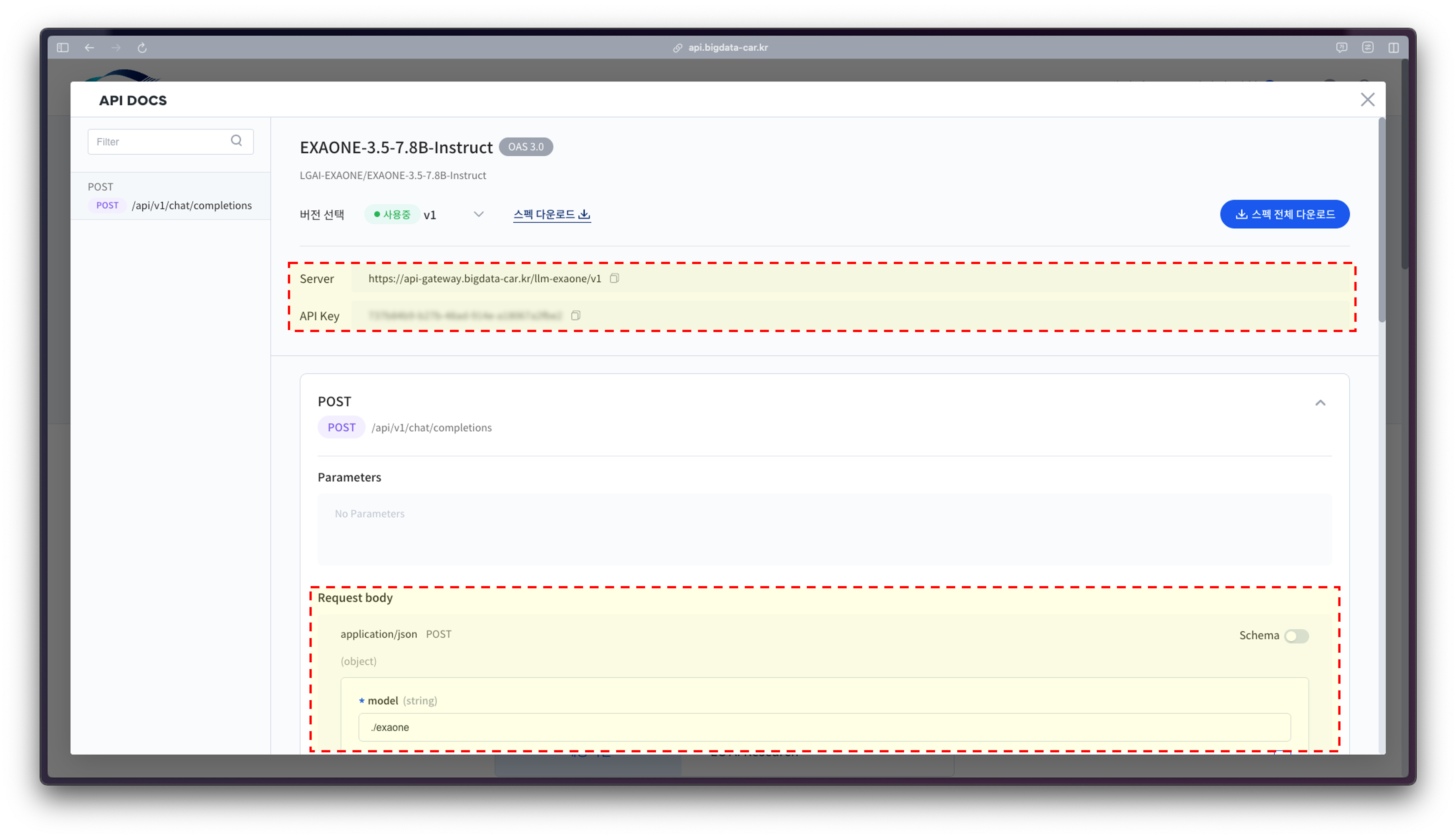
Task: Click the model ./exaone input field
Action: [x=824, y=727]
